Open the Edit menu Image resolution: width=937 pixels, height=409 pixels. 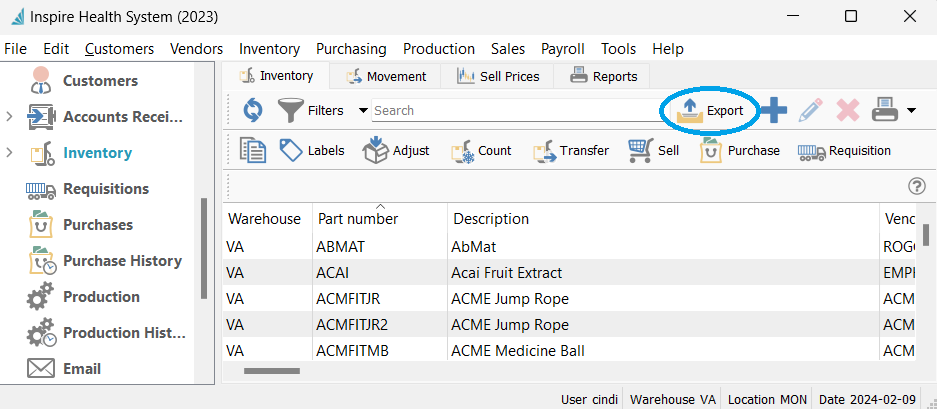tap(56, 49)
